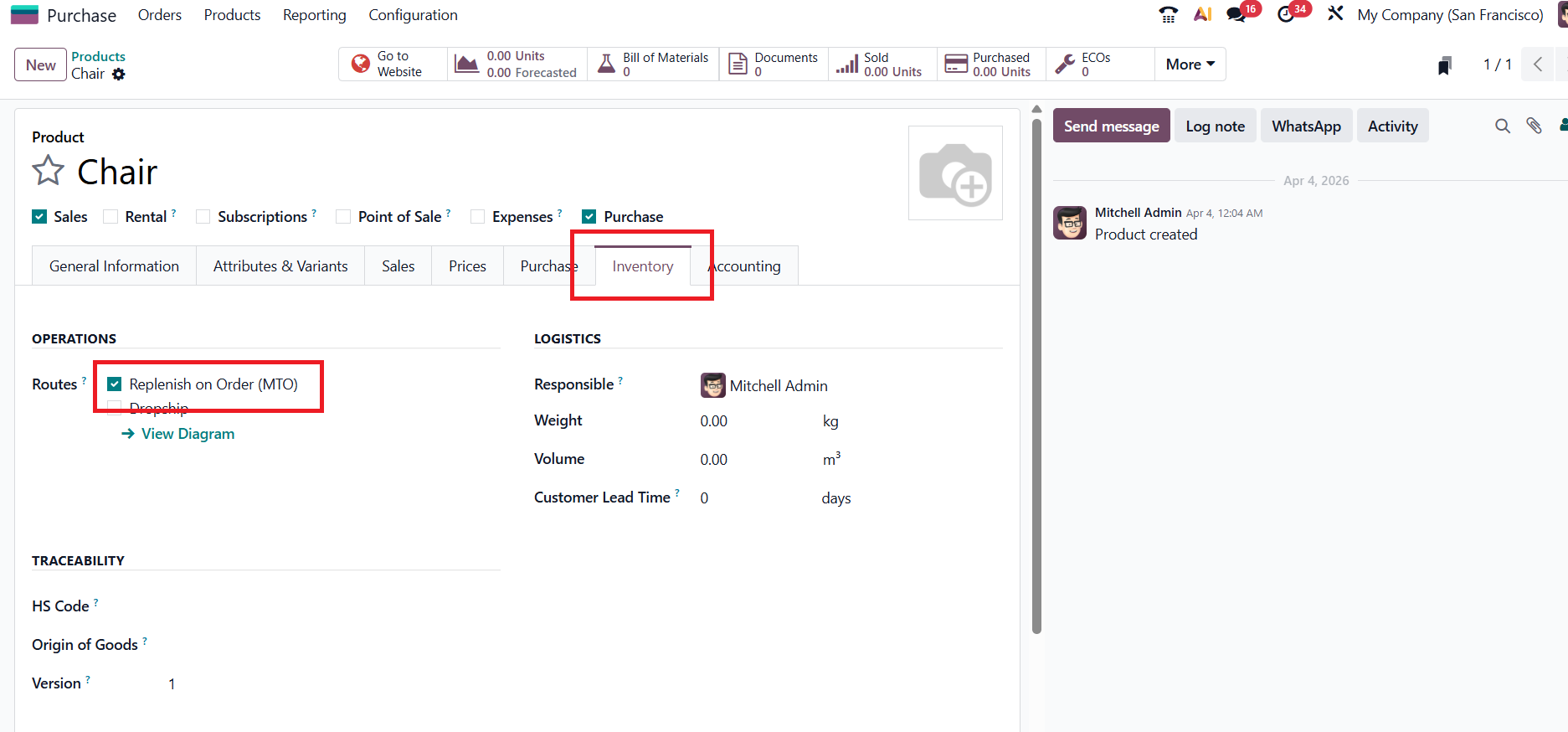The width and height of the screenshot is (1568, 732).
Task: Click the bookmark icon in the top bar
Action: click(x=1444, y=65)
